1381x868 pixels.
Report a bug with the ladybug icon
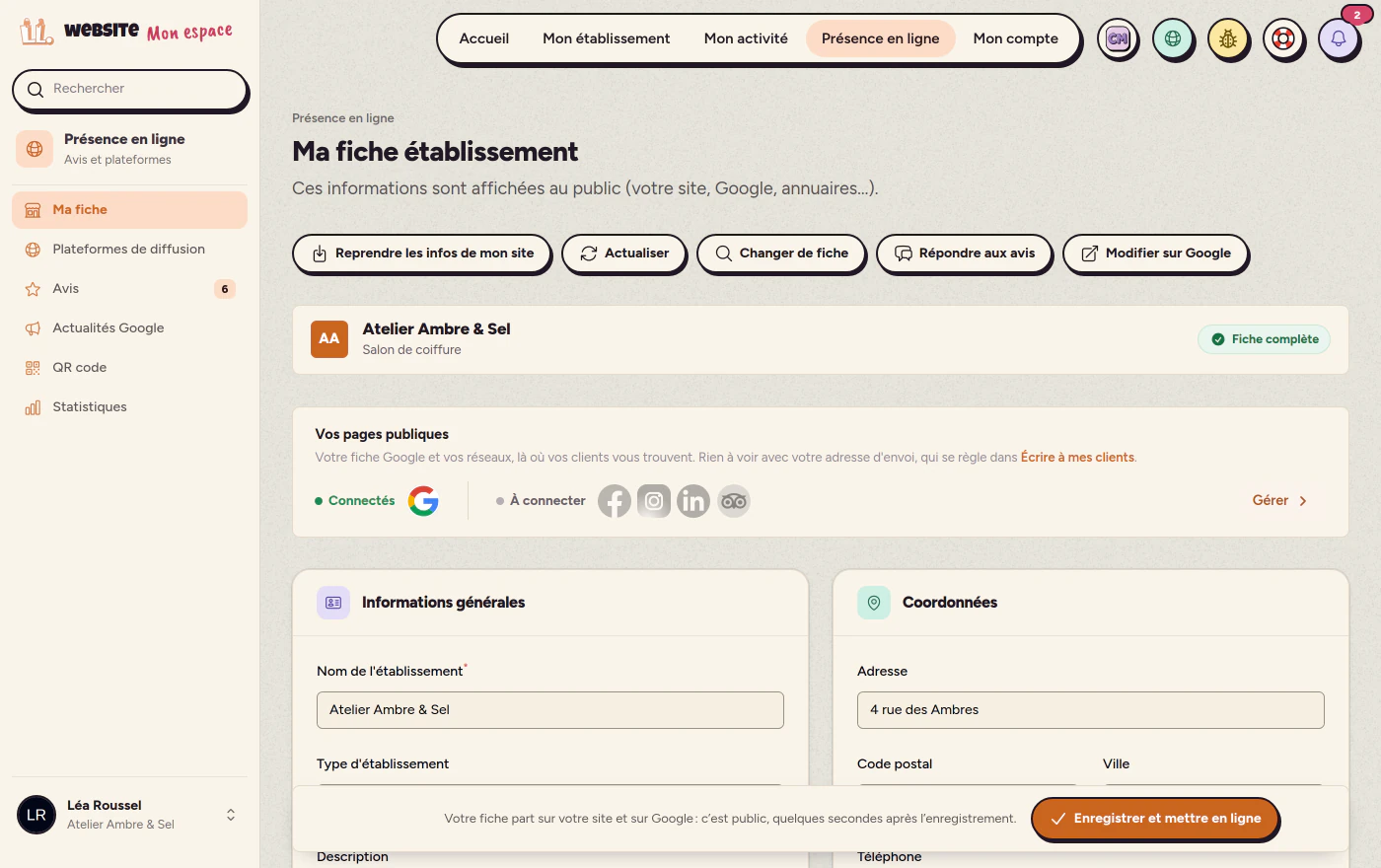[x=1228, y=39]
